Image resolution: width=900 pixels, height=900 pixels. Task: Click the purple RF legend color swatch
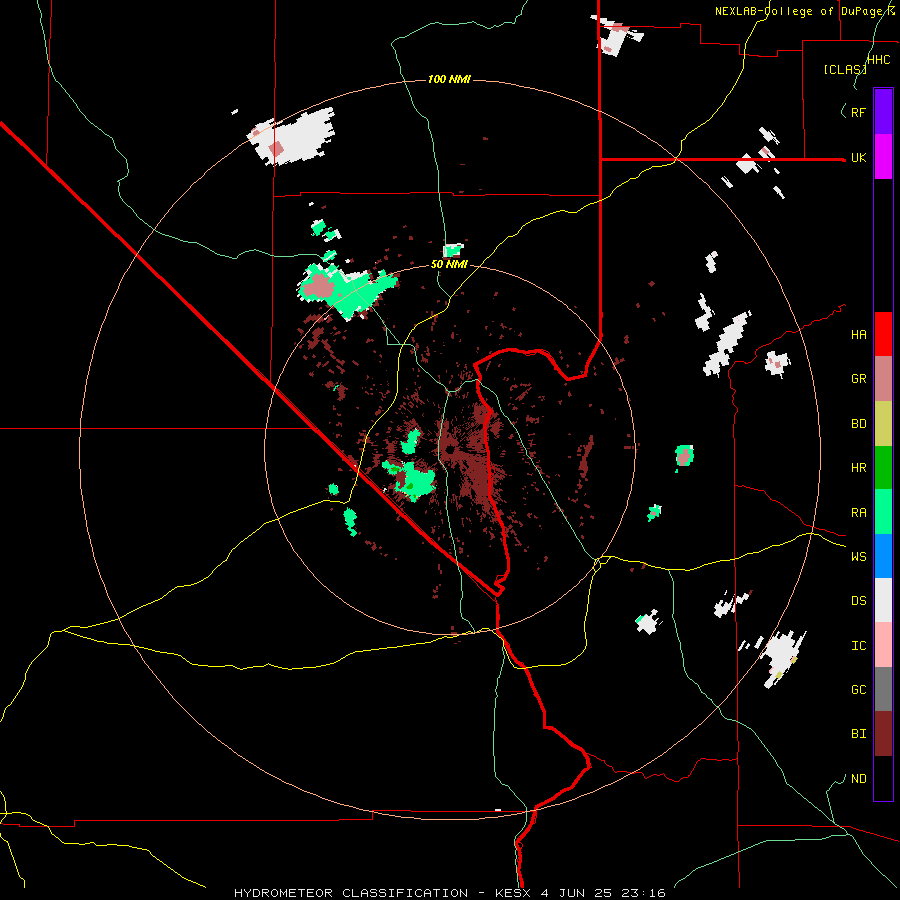tap(883, 112)
